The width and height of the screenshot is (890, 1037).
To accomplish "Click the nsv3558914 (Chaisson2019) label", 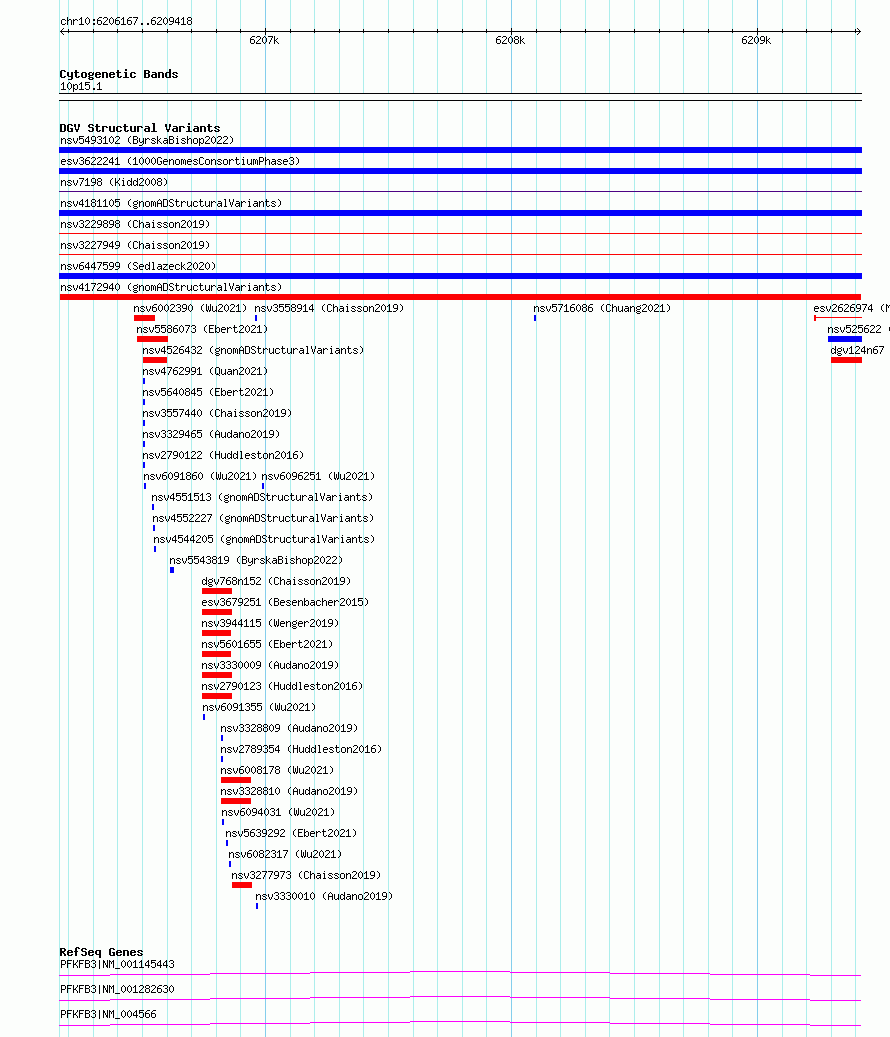I will 329,308.
